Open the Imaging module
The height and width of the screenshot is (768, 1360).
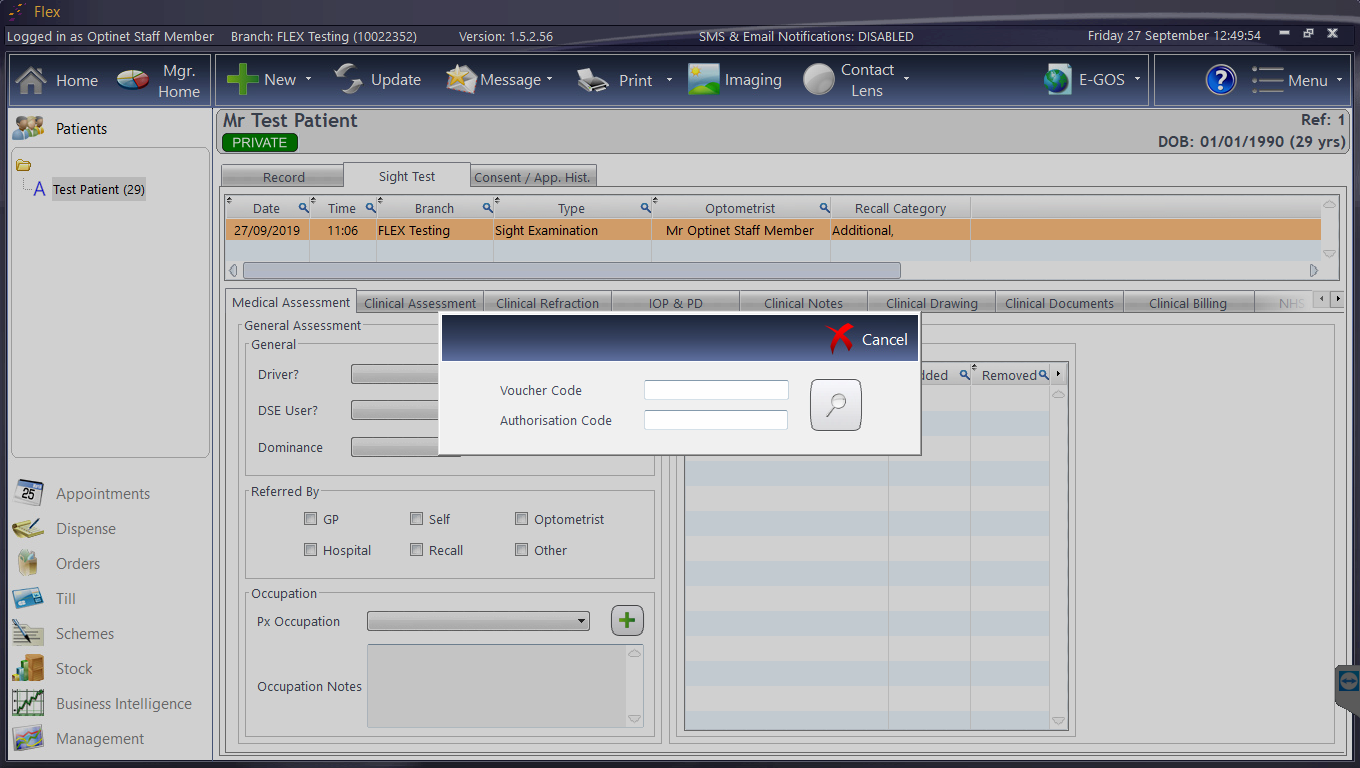click(x=736, y=79)
